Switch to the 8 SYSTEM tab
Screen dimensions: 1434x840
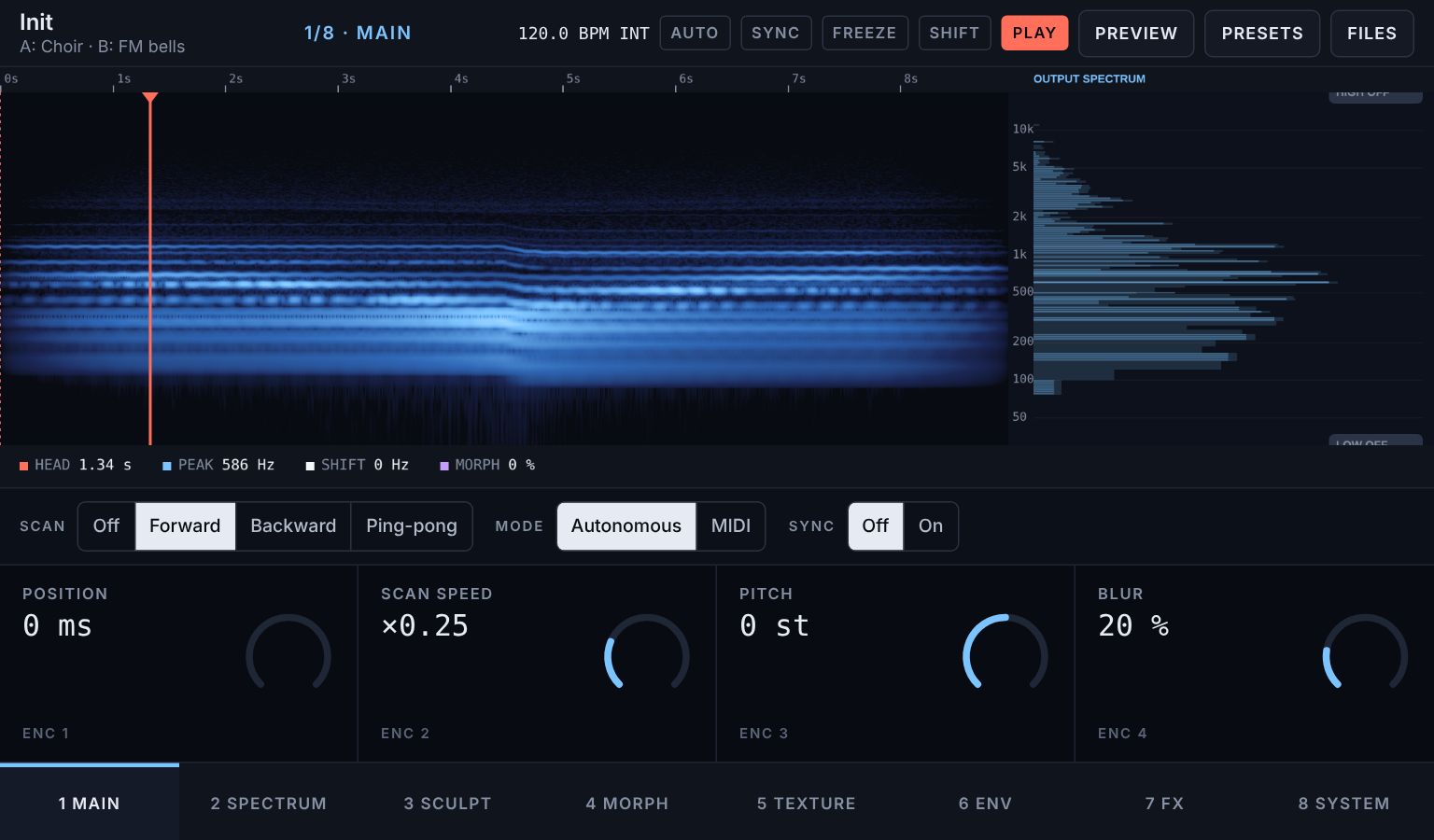(x=1344, y=804)
